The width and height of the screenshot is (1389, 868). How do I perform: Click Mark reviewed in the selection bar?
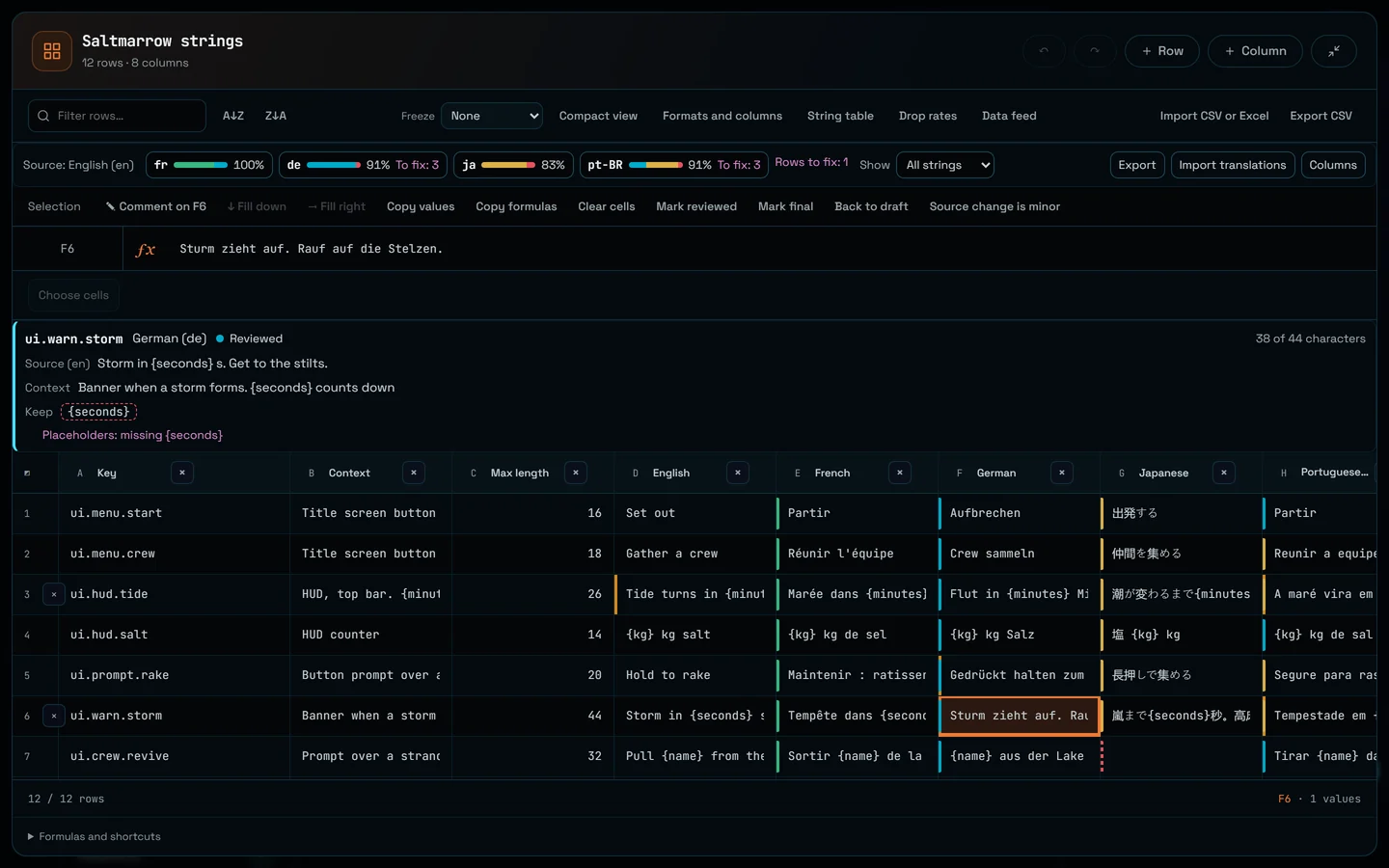696,206
